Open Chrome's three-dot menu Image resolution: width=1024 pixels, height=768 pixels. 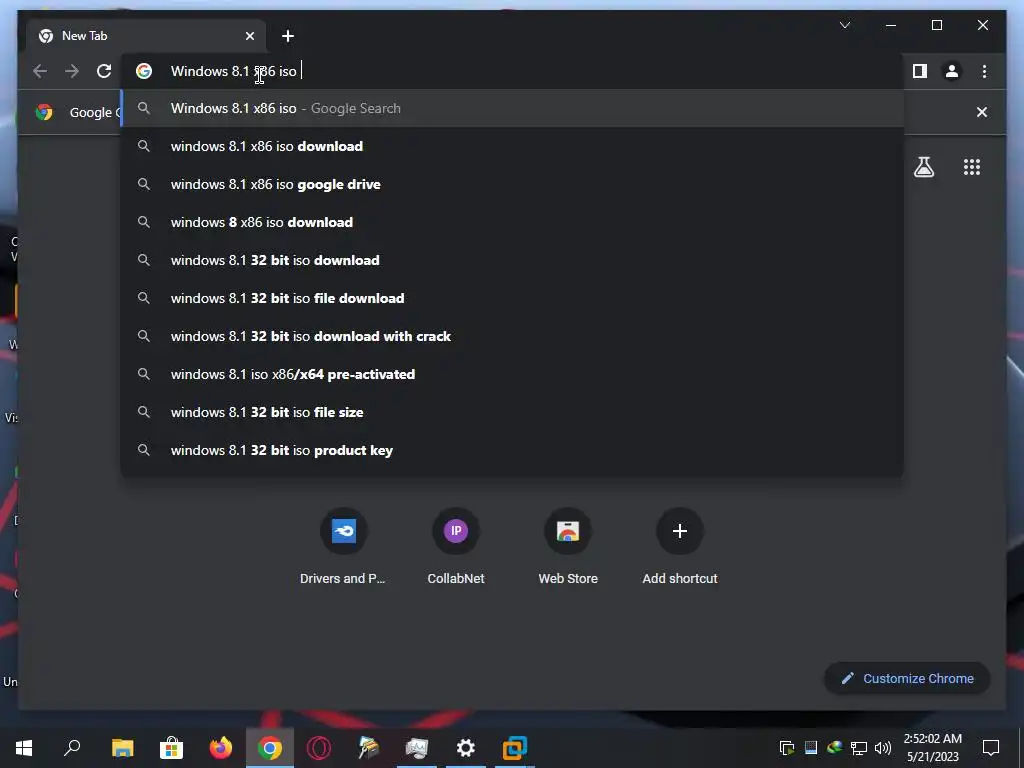tap(984, 71)
